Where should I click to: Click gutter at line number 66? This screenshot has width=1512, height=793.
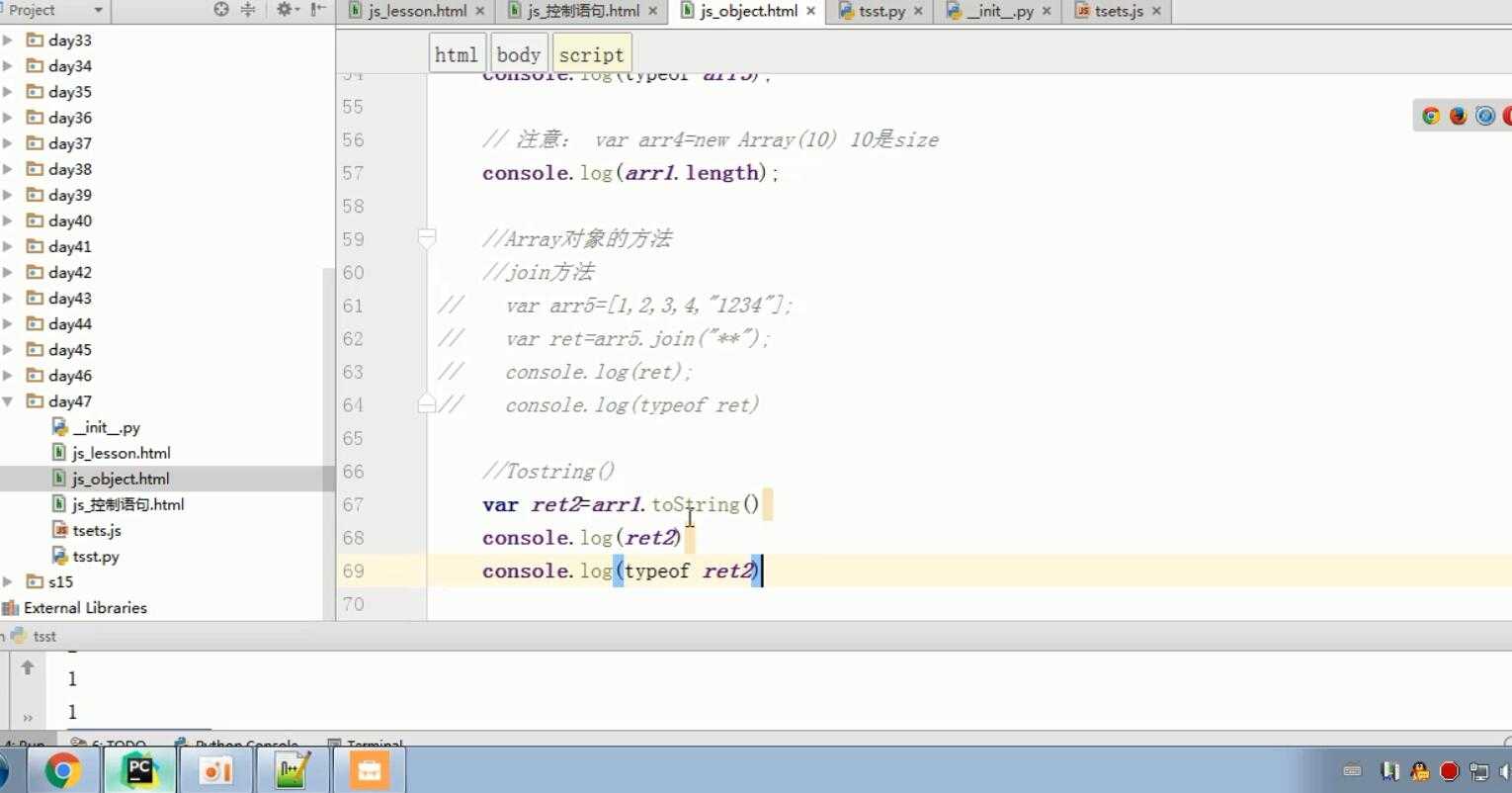[353, 471]
